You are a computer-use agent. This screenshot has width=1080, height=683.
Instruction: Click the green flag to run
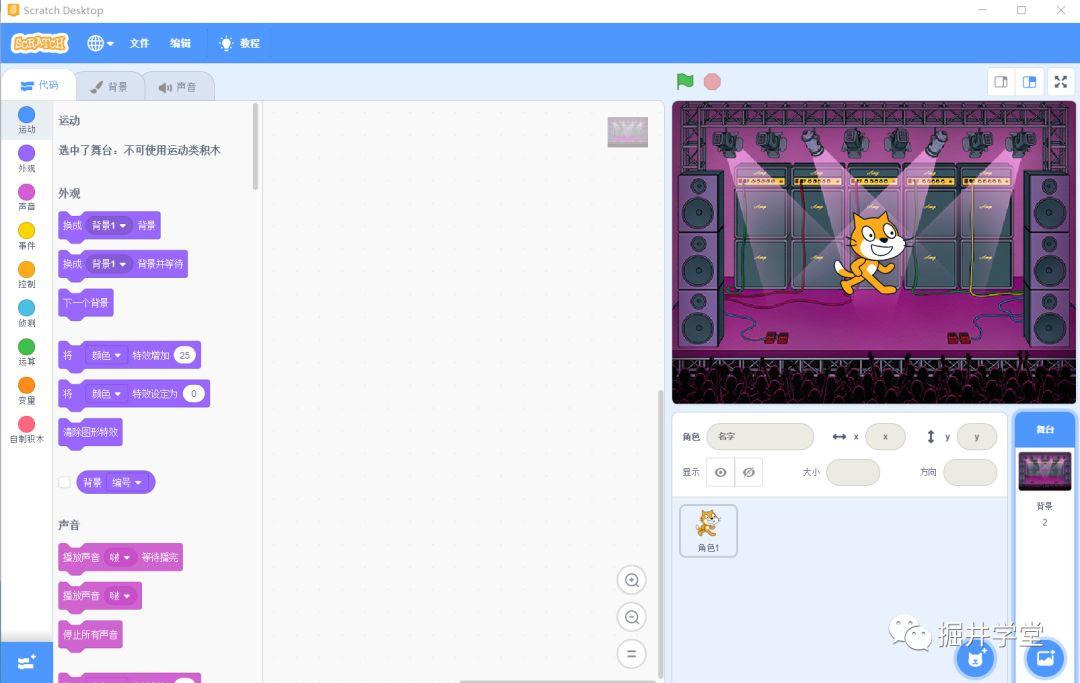click(685, 81)
